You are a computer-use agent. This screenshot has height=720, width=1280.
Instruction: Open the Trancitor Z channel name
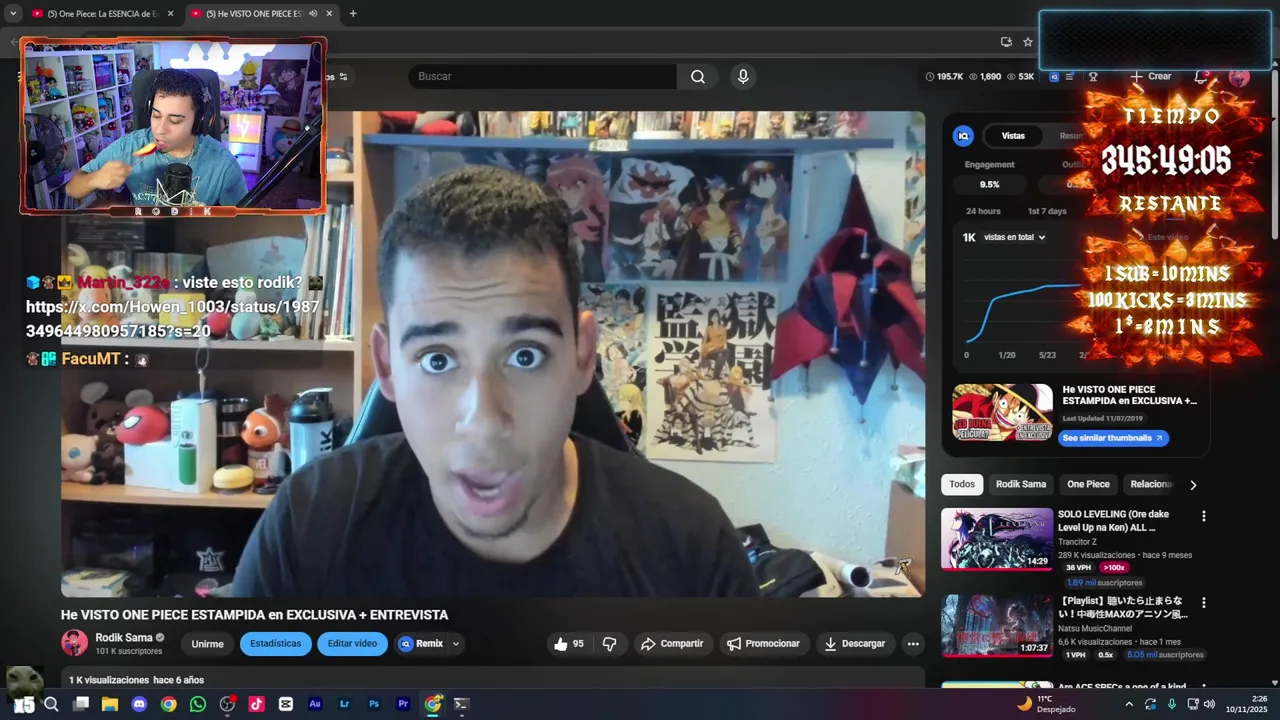tap(1077, 542)
